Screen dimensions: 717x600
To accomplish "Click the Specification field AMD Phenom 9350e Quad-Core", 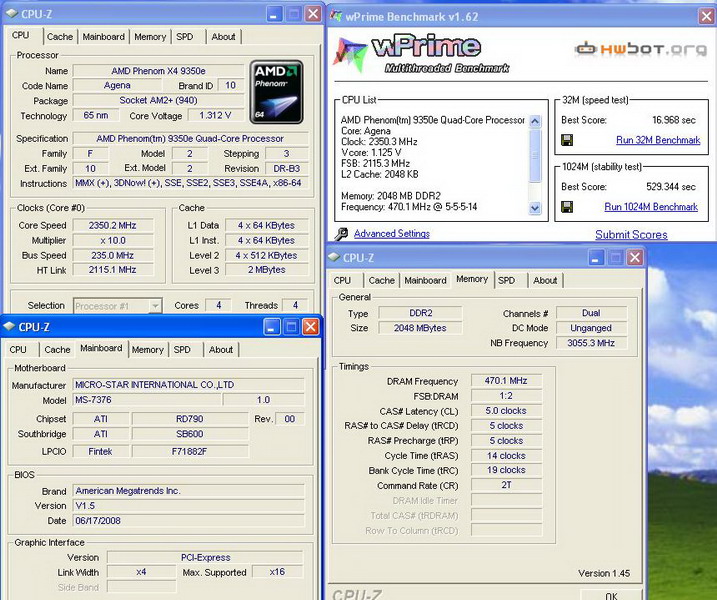I will (190, 138).
